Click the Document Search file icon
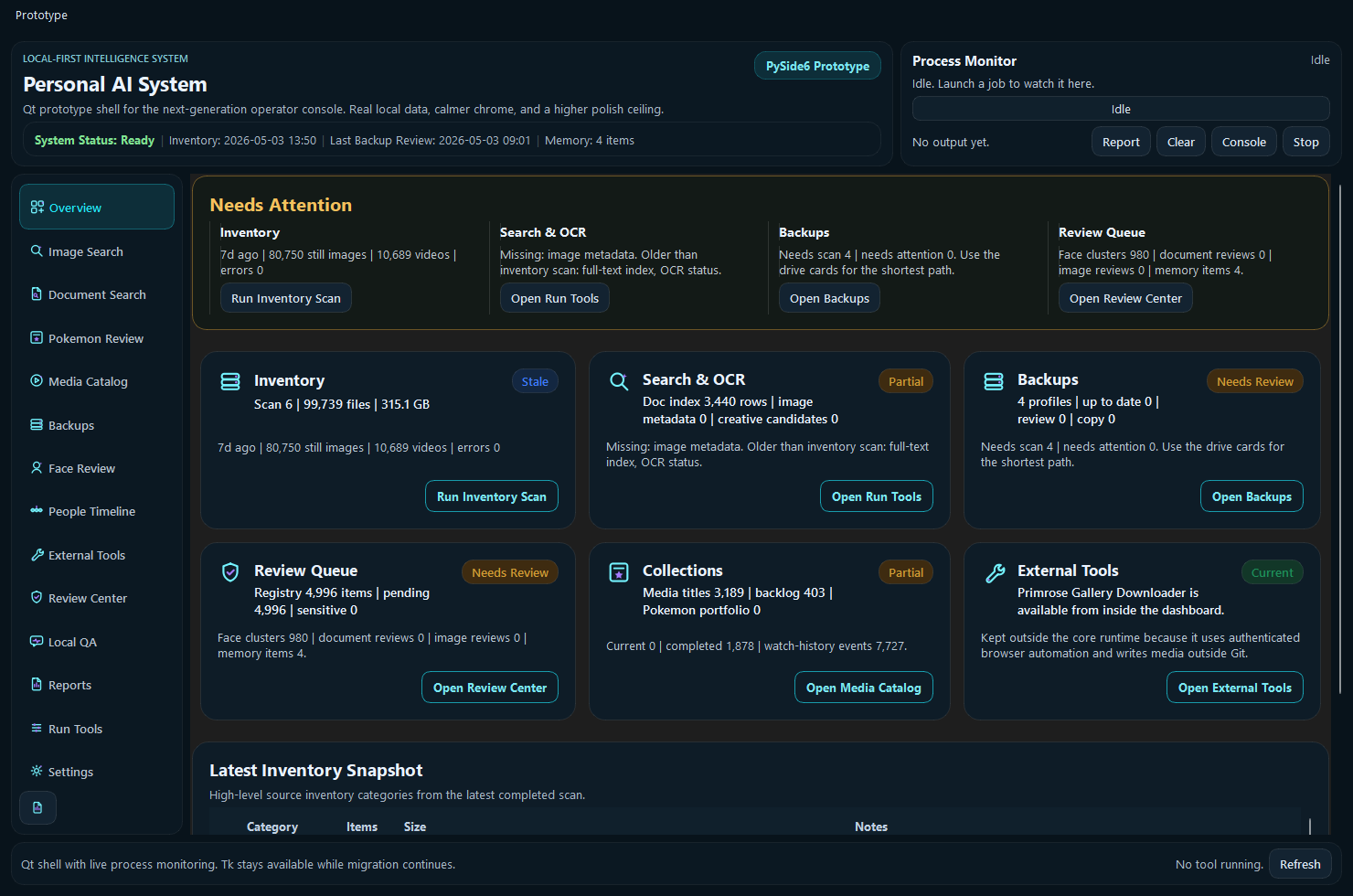 point(37,294)
